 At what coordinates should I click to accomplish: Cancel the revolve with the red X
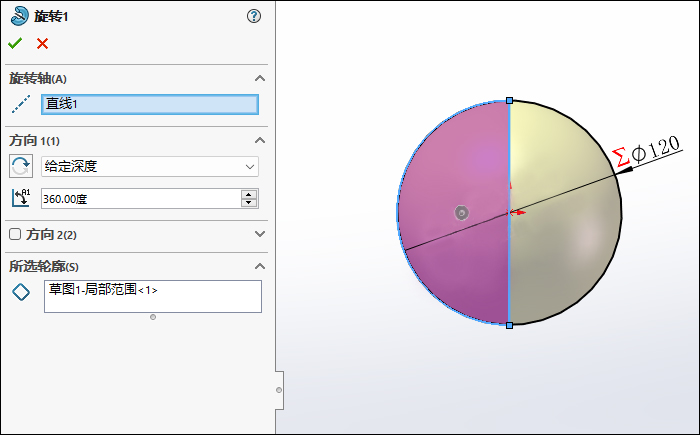(x=42, y=43)
